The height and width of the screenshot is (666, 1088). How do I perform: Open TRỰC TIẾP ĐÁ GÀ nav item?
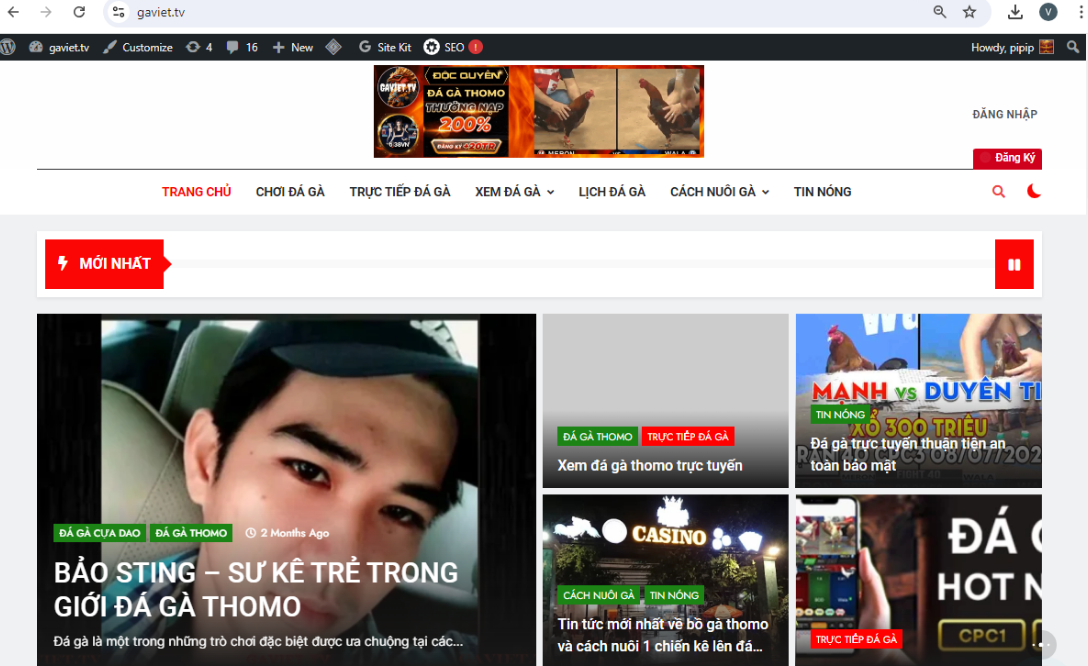pos(400,191)
